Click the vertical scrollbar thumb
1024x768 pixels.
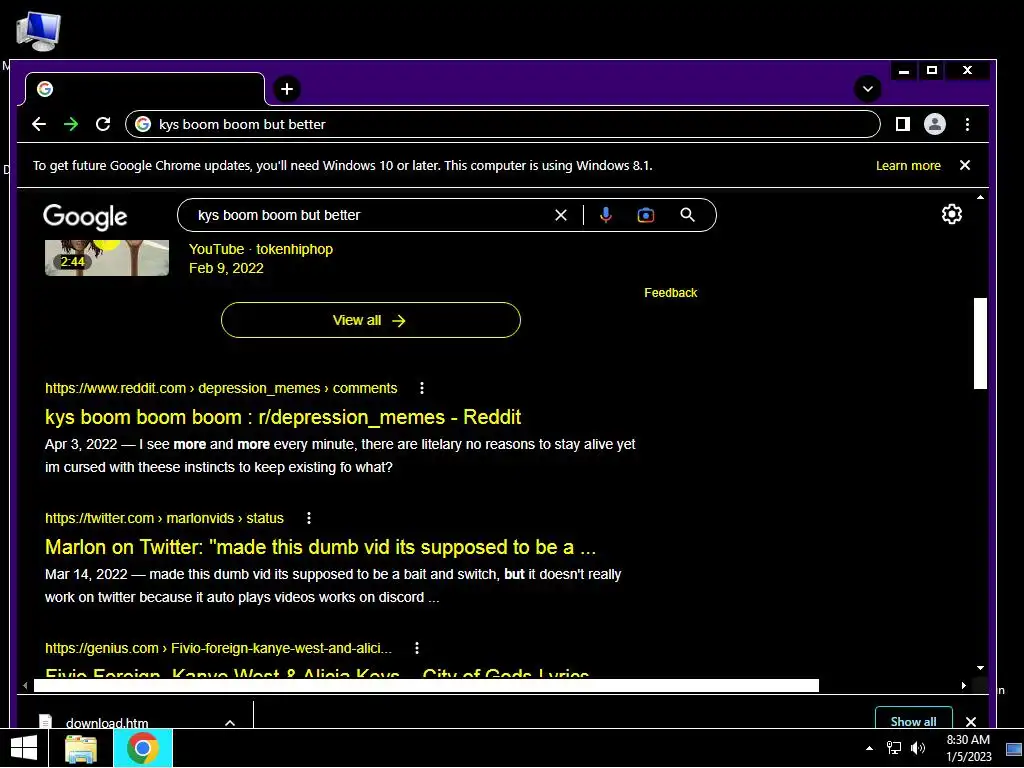pyautogui.click(x=980, y=344)
